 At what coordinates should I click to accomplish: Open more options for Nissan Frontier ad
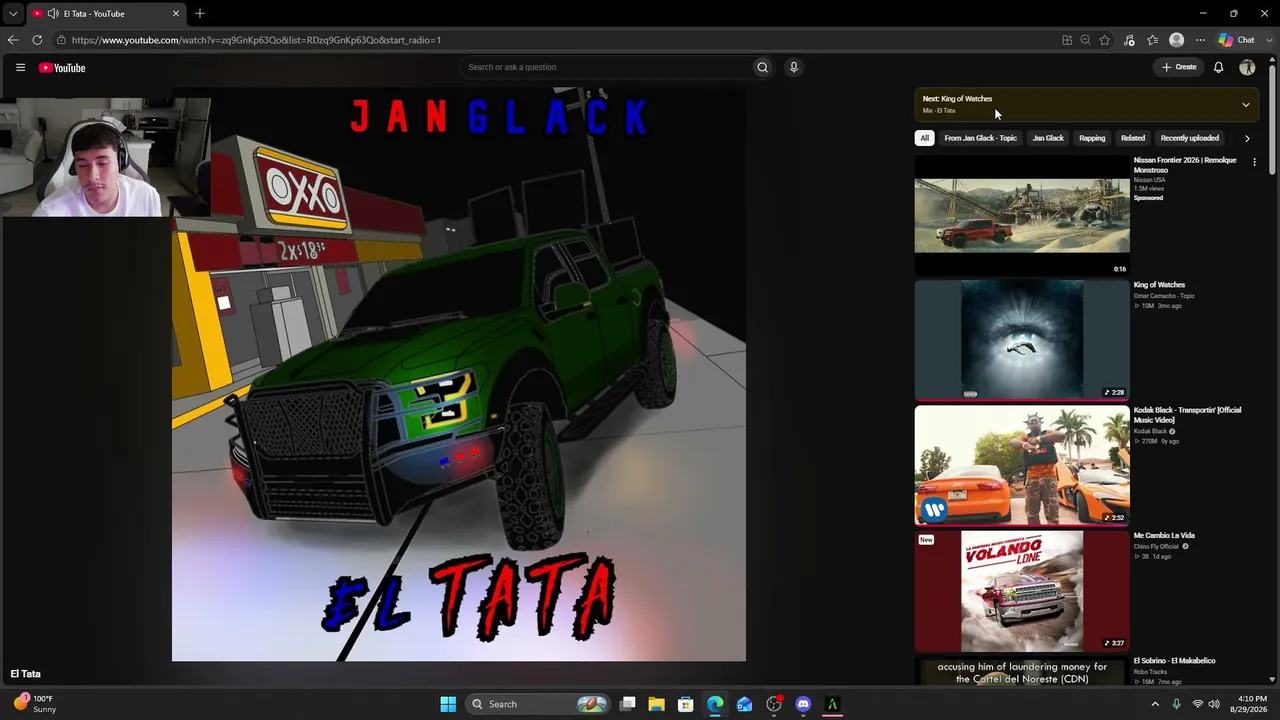(x=1254, y=162)
